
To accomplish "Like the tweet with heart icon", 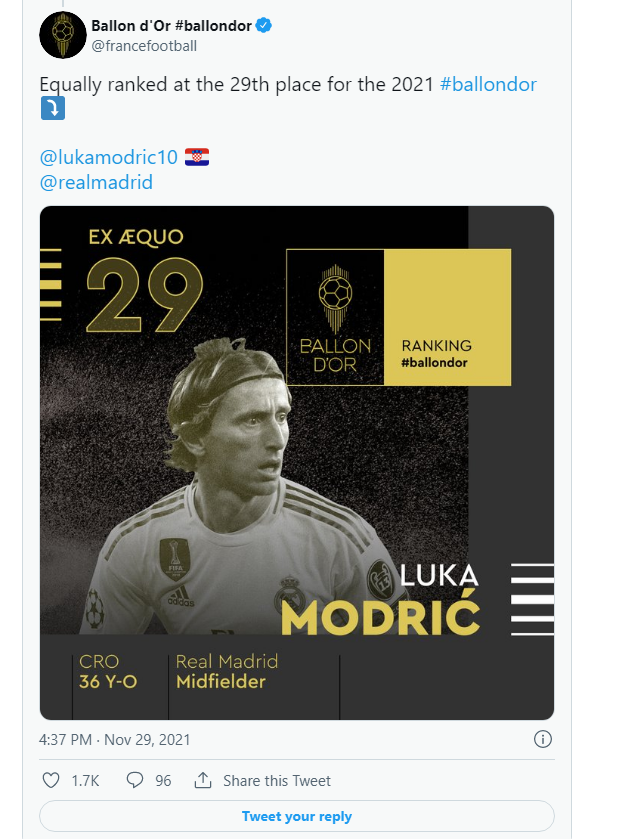I will pos(51,780).
